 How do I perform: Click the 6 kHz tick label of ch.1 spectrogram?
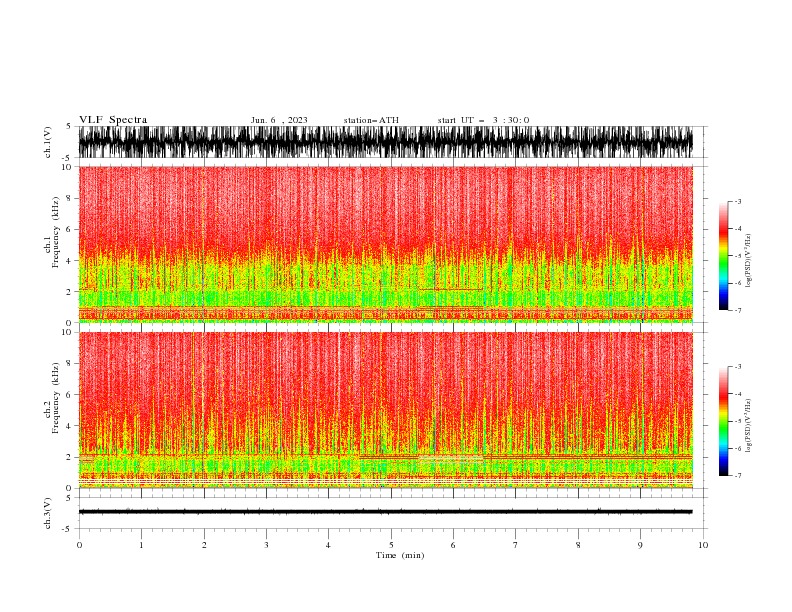tap(70, 229)
